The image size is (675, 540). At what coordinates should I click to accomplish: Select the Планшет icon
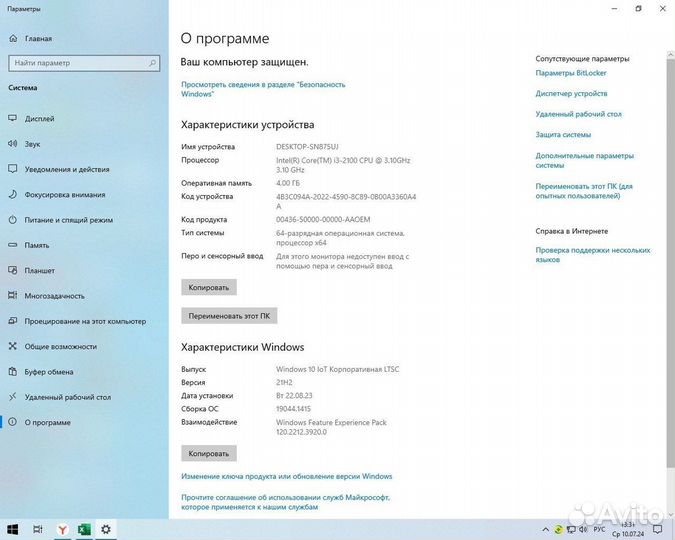(13, 270)
